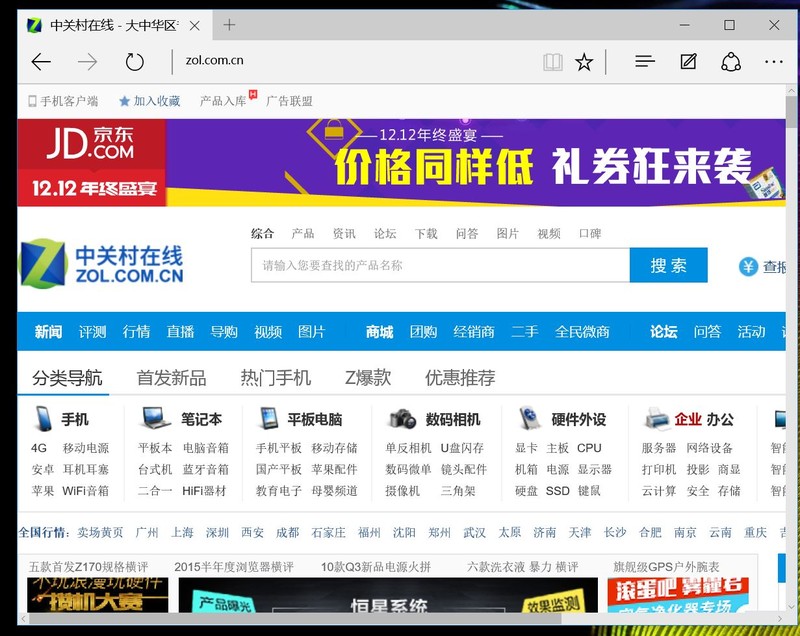Viewport: 800px width, 636px height.
Task: Click the 手机客户端 phone icon link
Action: coord(63,101)
